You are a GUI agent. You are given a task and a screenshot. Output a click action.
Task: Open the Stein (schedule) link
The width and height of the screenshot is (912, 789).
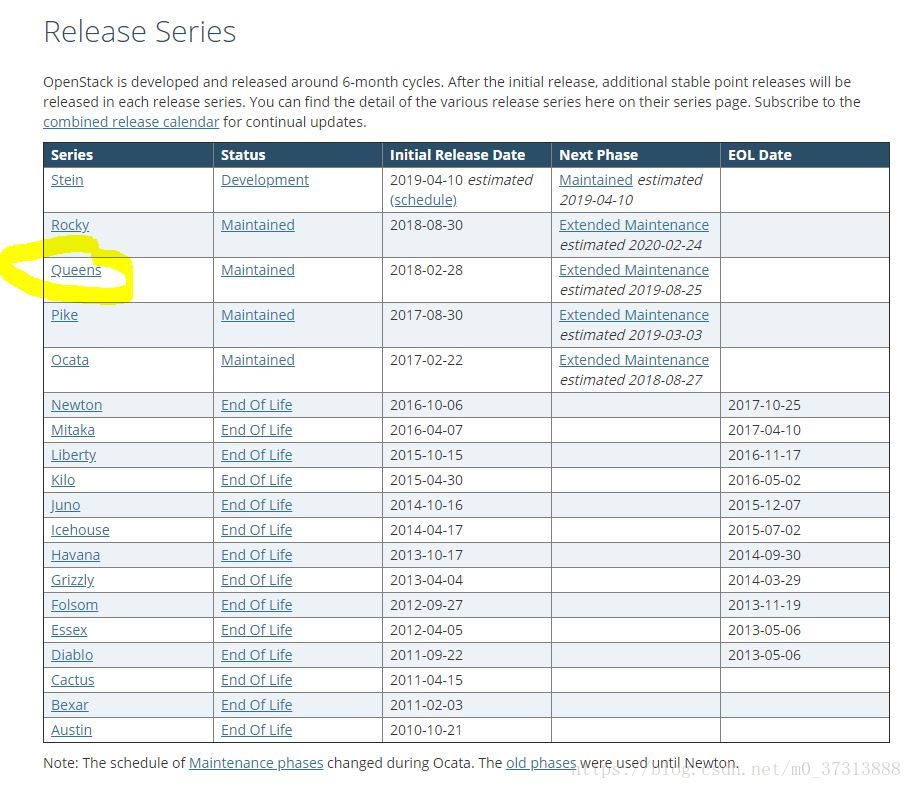click(423, 200)
